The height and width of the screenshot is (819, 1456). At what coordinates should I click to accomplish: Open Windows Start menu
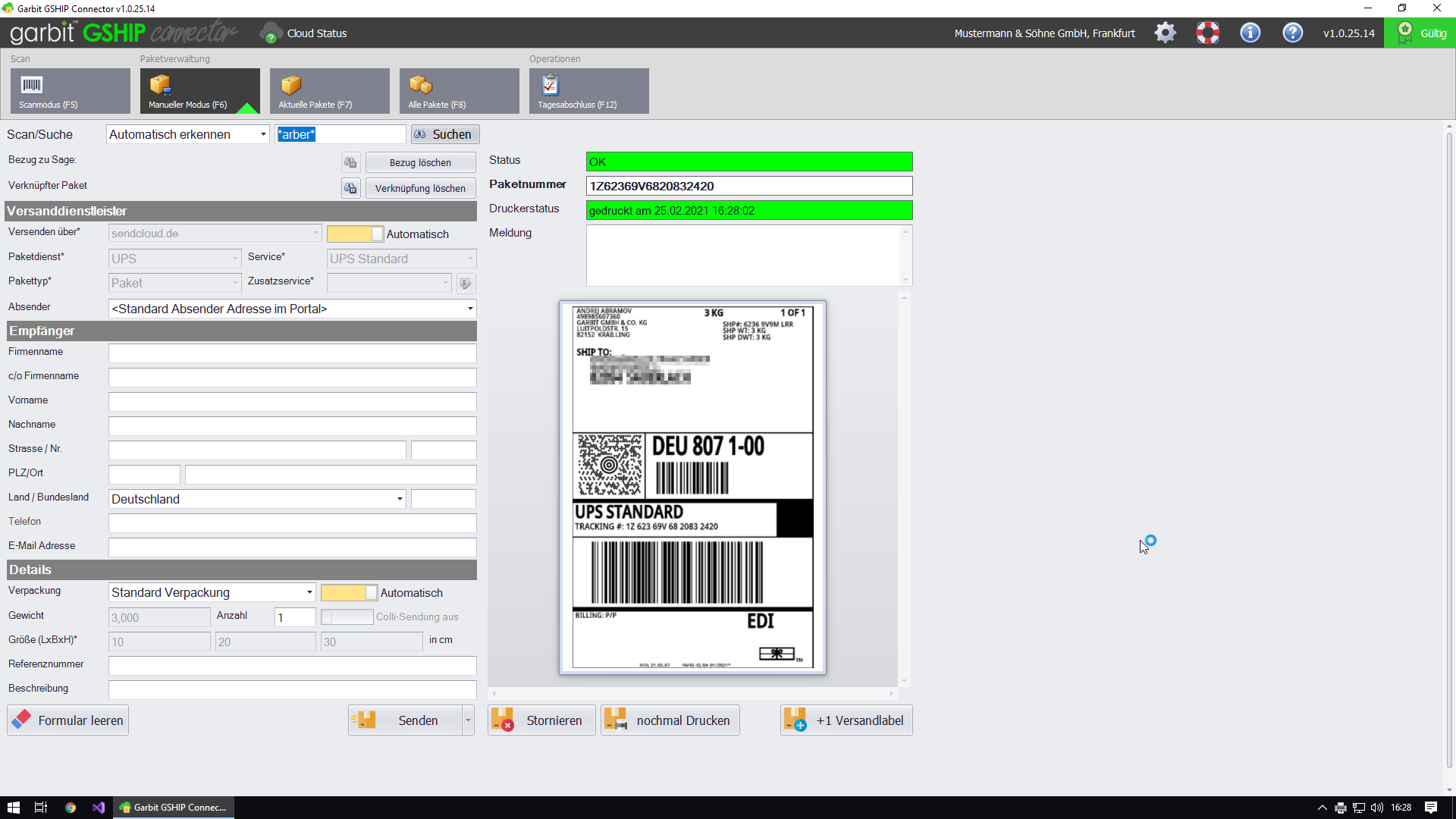pos(13,808)
